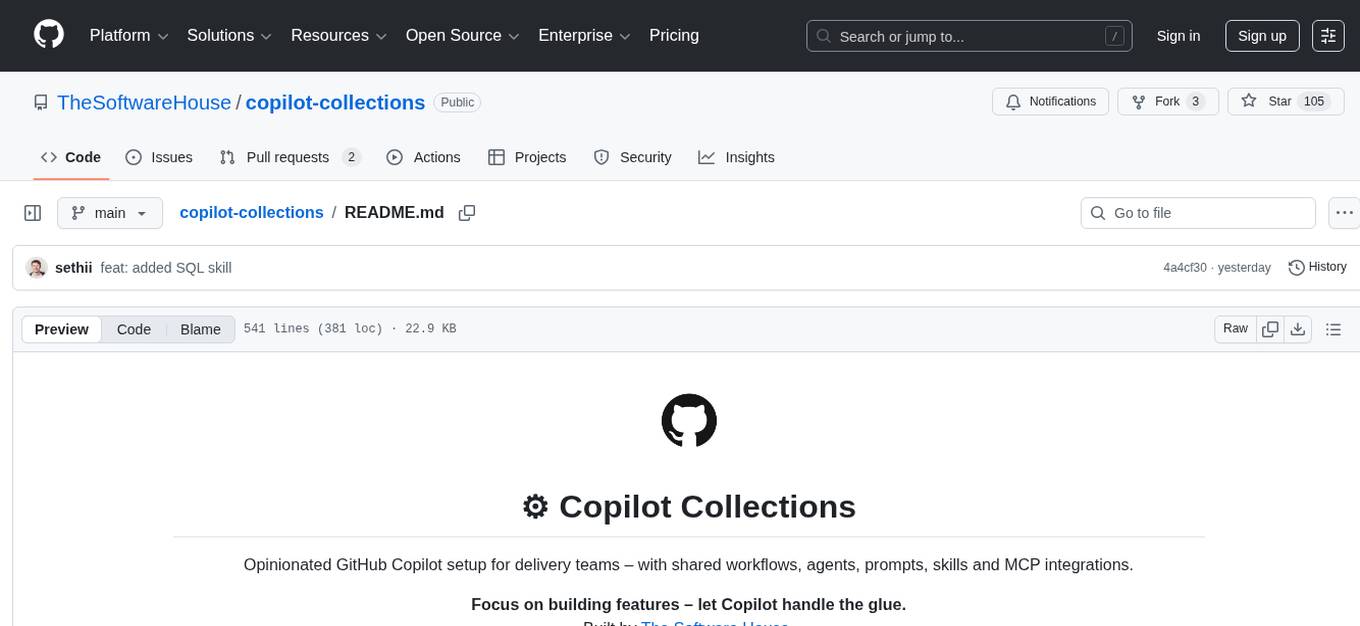
Task: Click the appearance settings icon beside Sign up
Action: point(1328,35)
